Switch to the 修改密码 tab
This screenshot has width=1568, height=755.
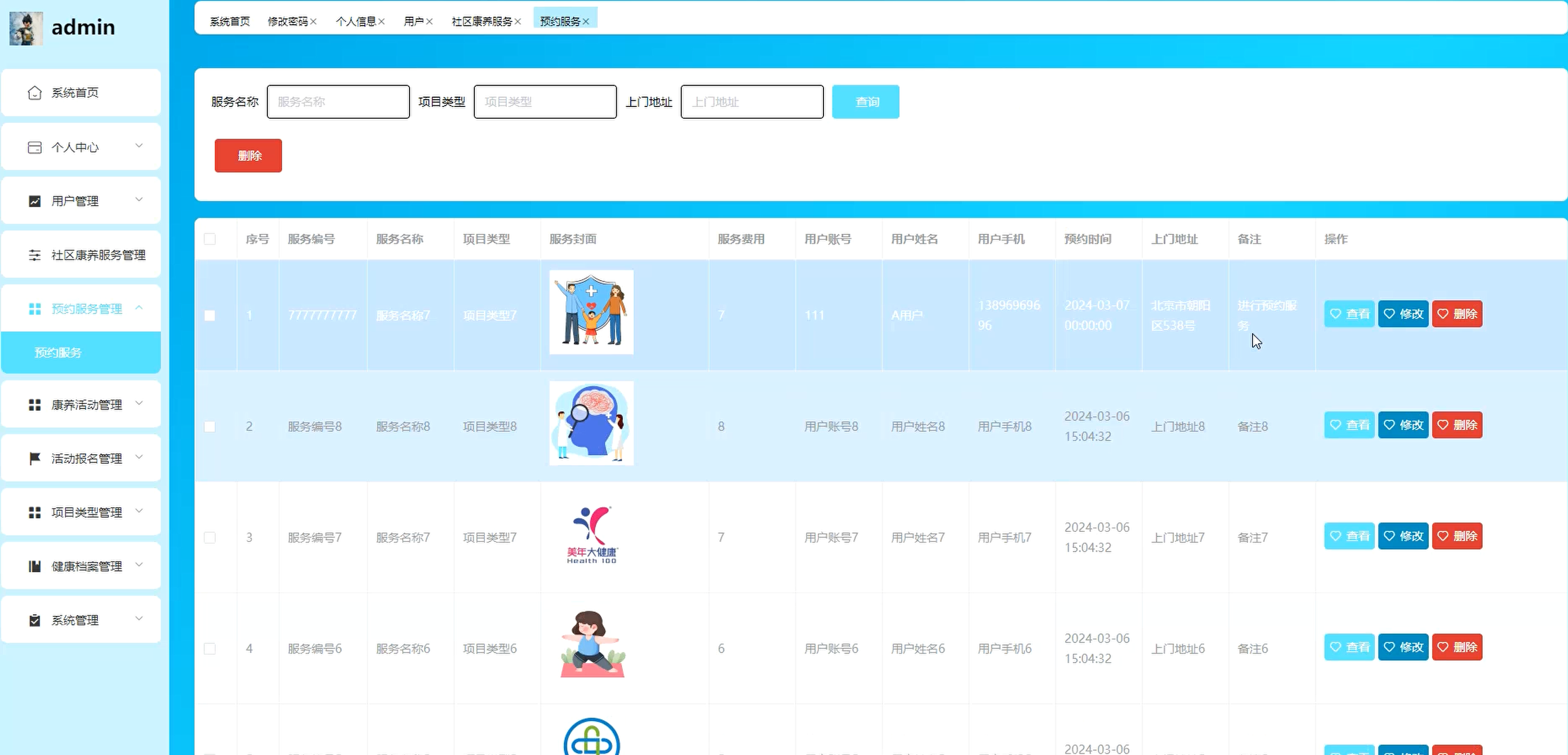pyautogui.click(x=287, y=21)
